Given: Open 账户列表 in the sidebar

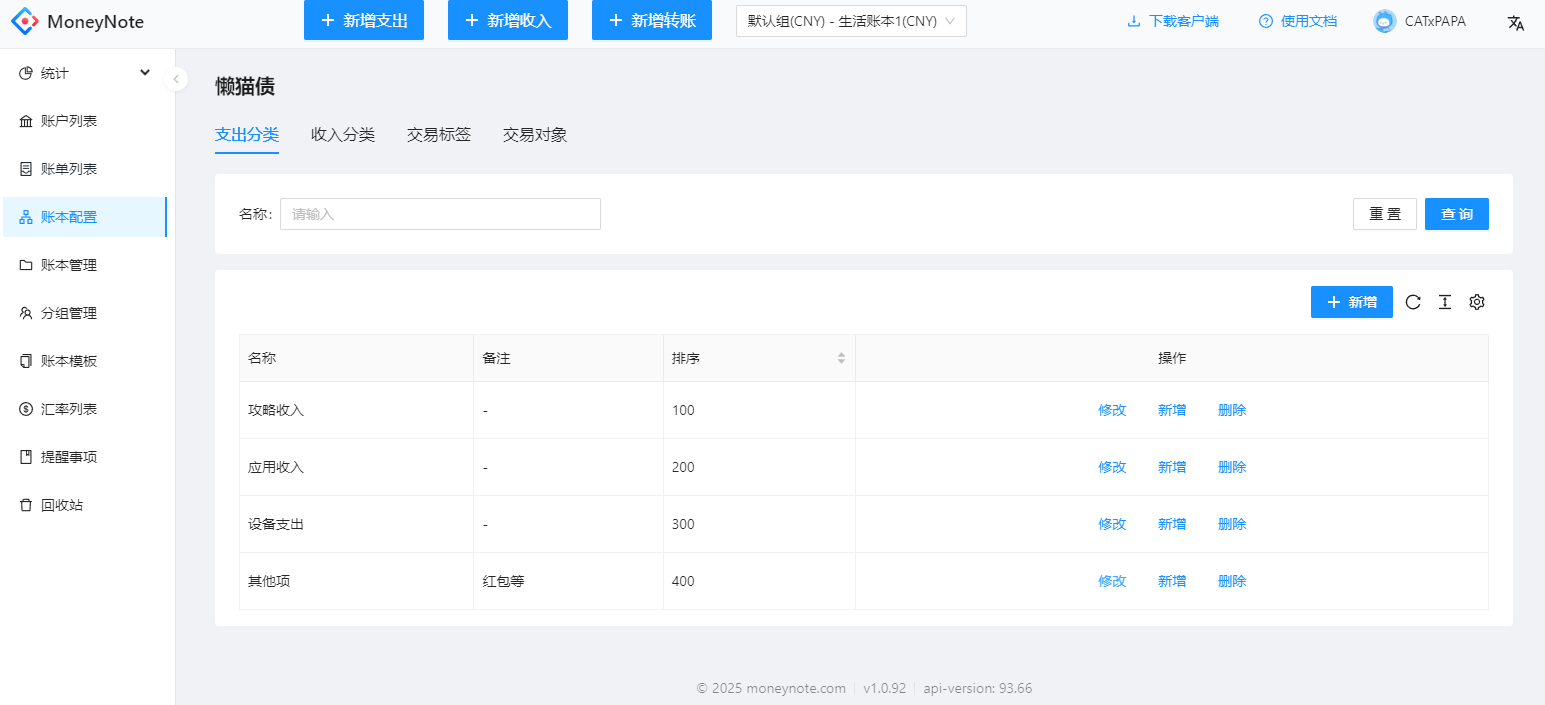Looking at the screenshot, I should tap(85, 121).
